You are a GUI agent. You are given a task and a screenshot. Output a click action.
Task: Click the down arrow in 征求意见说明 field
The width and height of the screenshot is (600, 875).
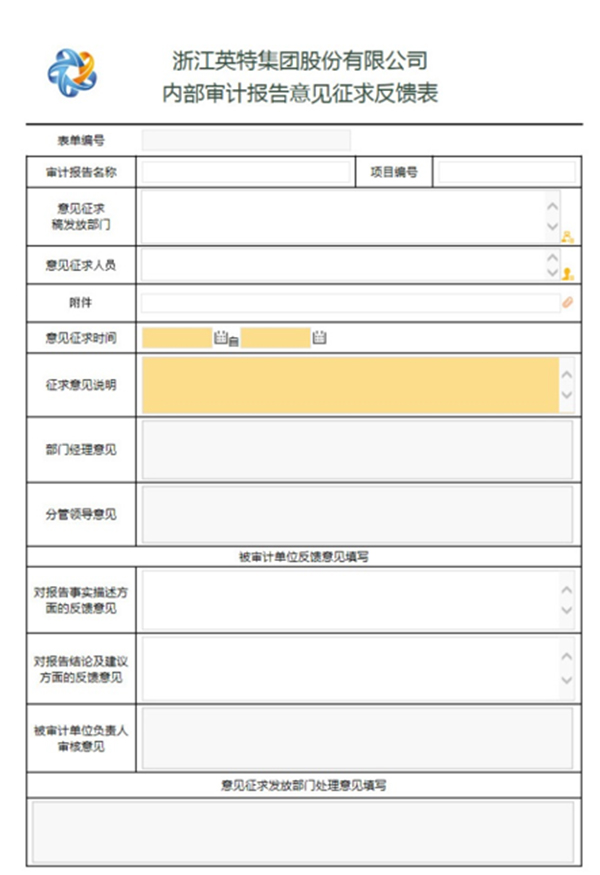pyautogui.click(x=567, y=395)
